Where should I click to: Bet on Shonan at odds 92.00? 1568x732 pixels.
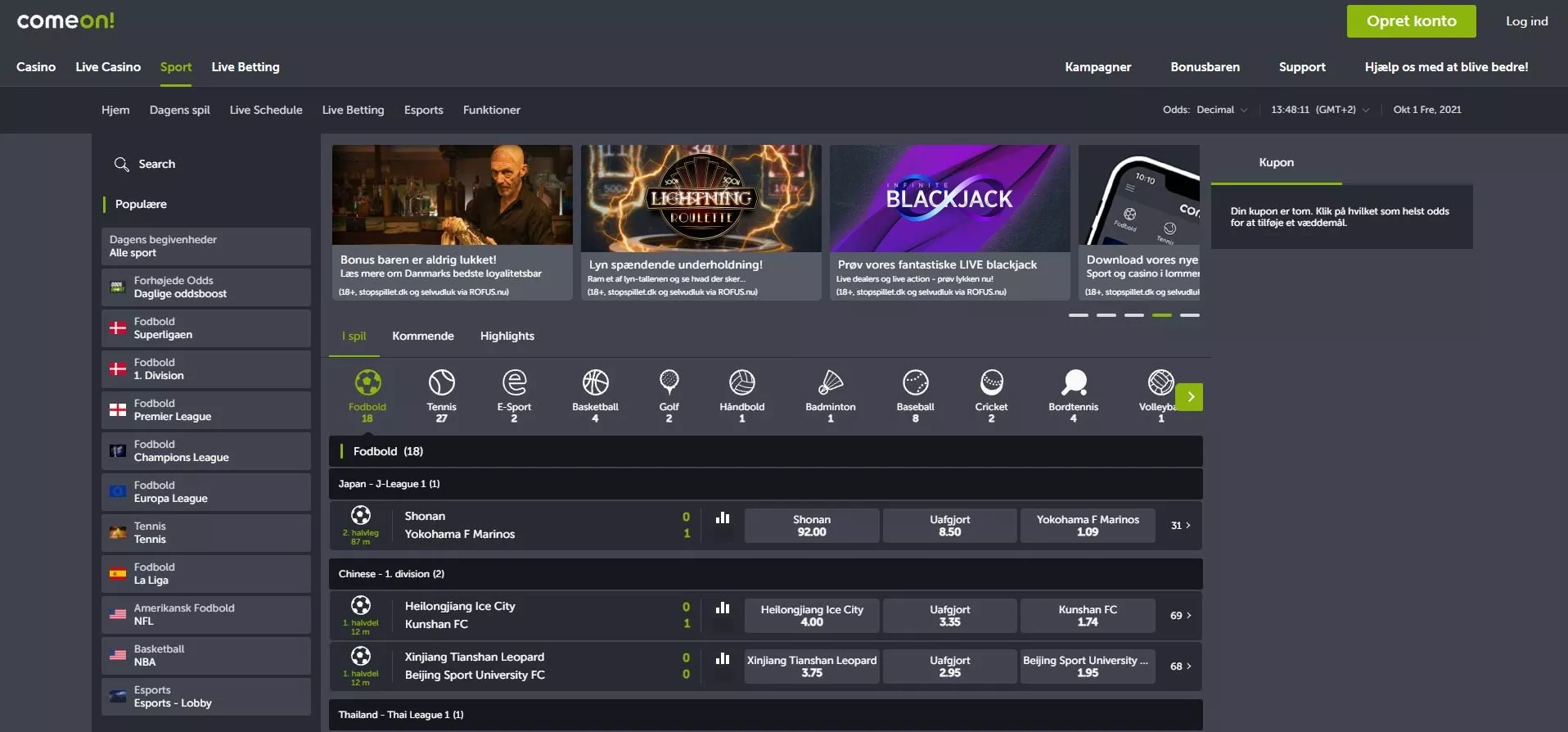point(812,526)
